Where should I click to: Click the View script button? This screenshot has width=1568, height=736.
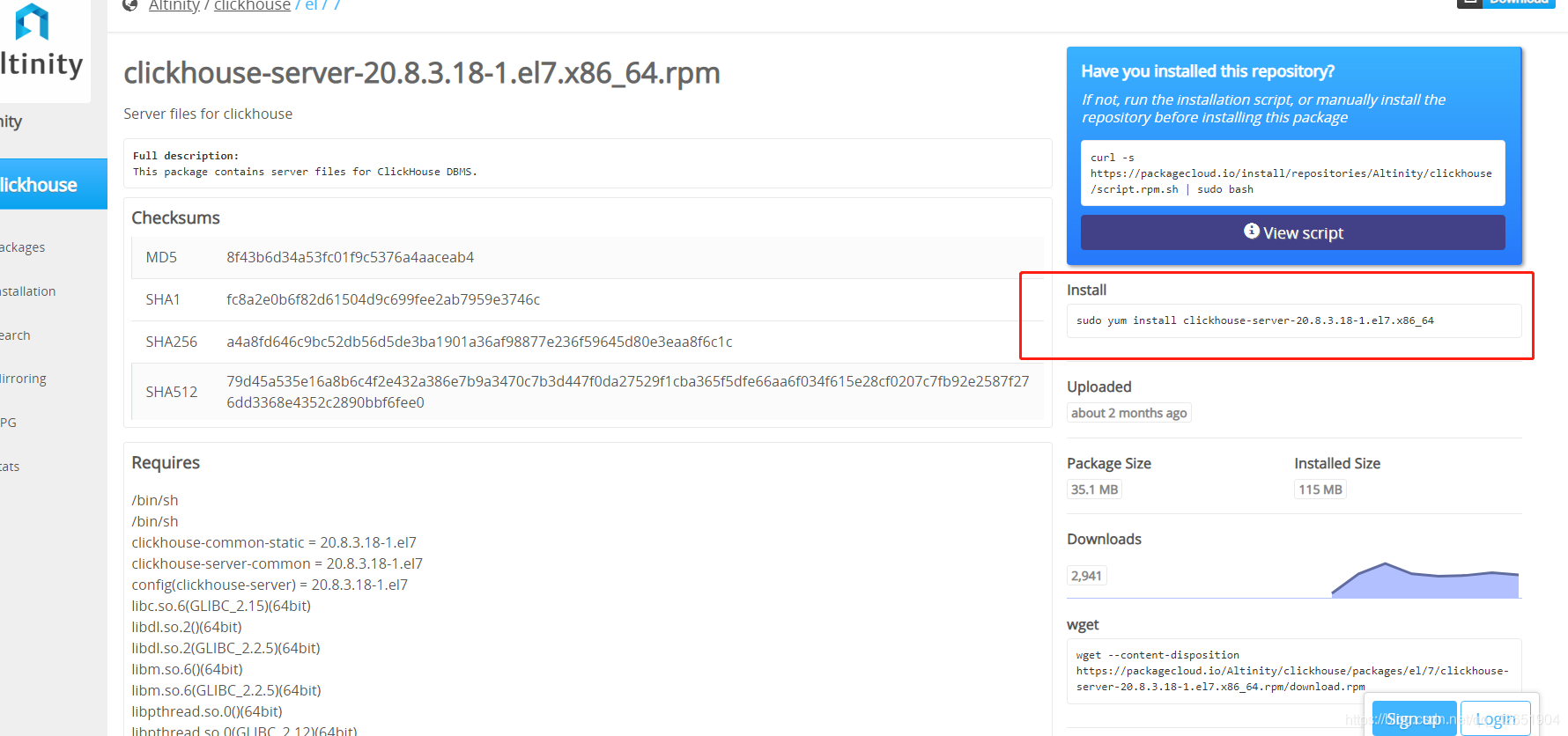pyautogui.click(x=1292, y=232)
